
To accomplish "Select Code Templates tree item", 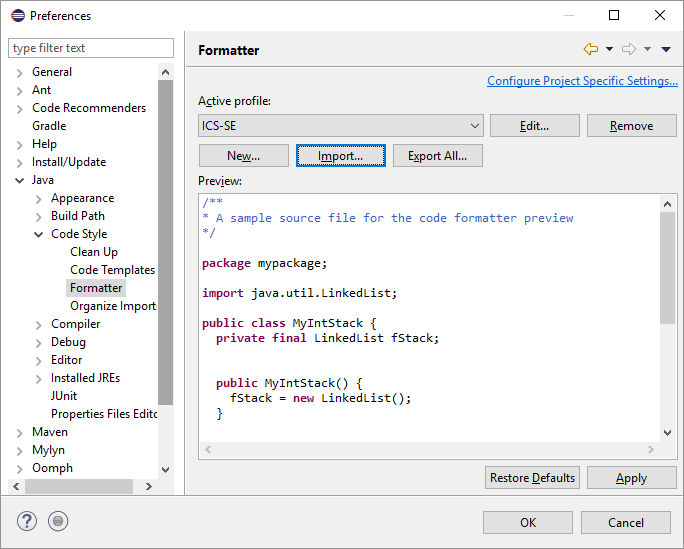I will coord(112,270).
